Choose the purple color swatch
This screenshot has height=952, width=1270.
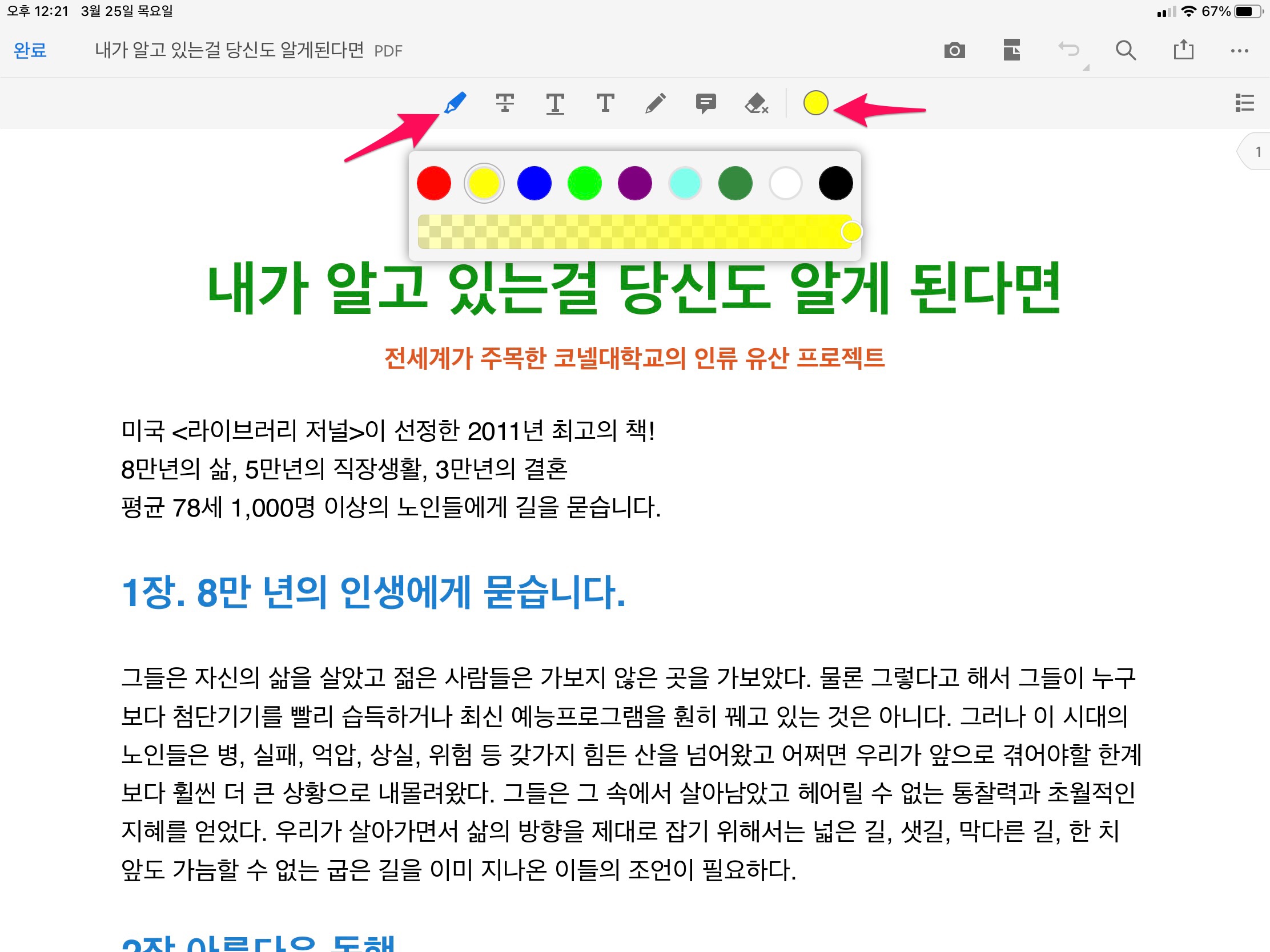pos(634,184)
